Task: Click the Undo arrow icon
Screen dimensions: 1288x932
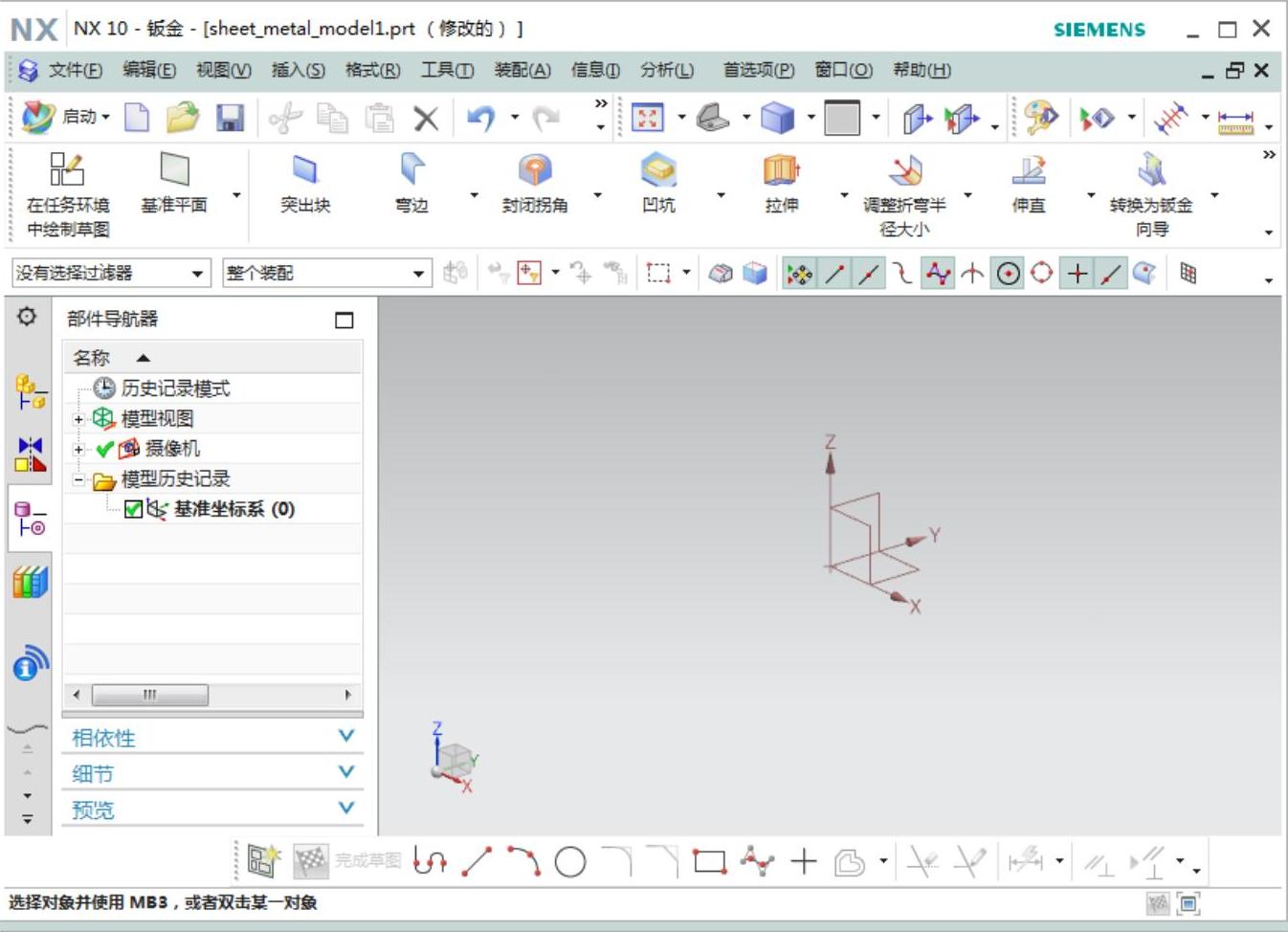Action: [480, 118]
